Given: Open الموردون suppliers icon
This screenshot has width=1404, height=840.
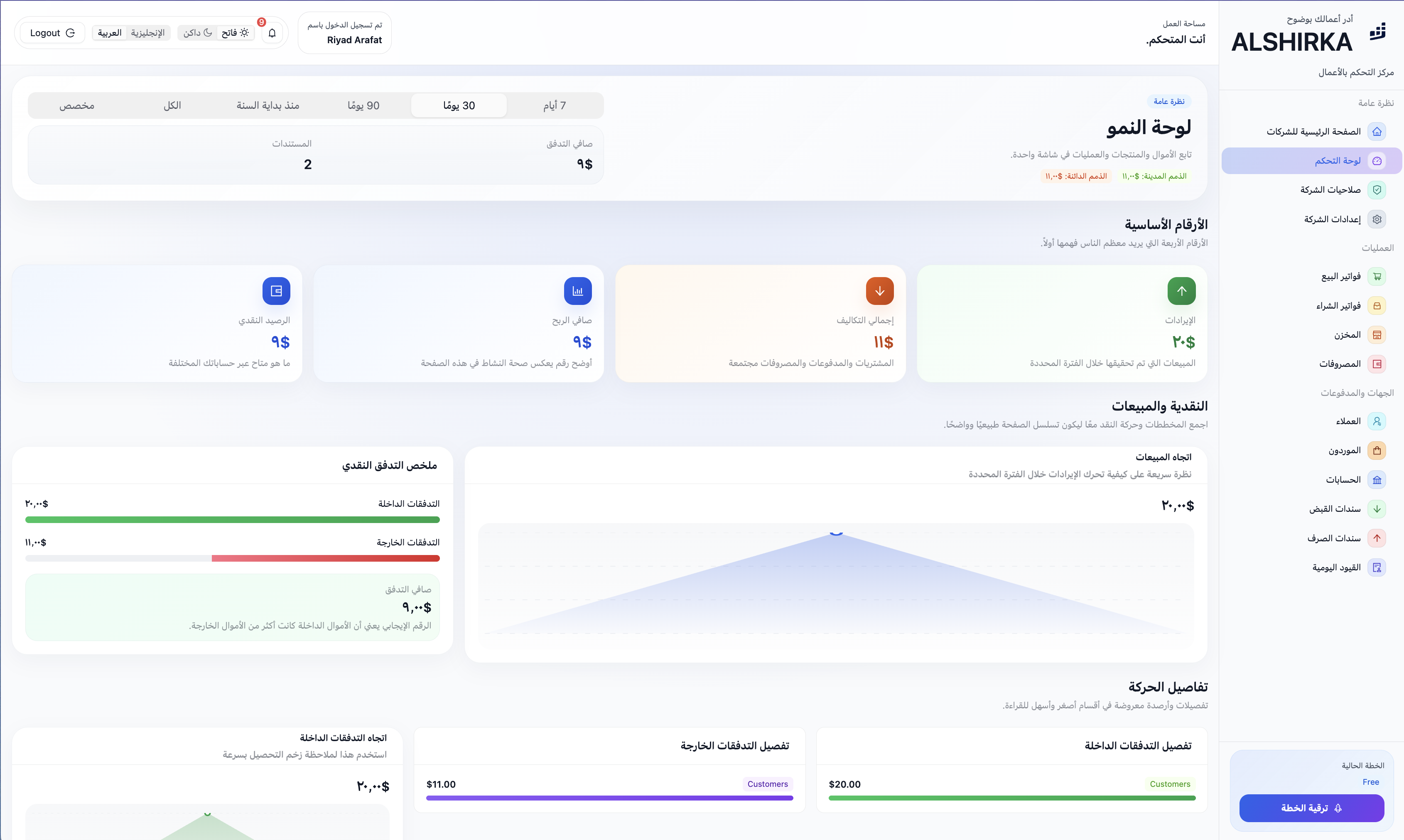Looking at the screenshot, I should (x=1377, y=451).
